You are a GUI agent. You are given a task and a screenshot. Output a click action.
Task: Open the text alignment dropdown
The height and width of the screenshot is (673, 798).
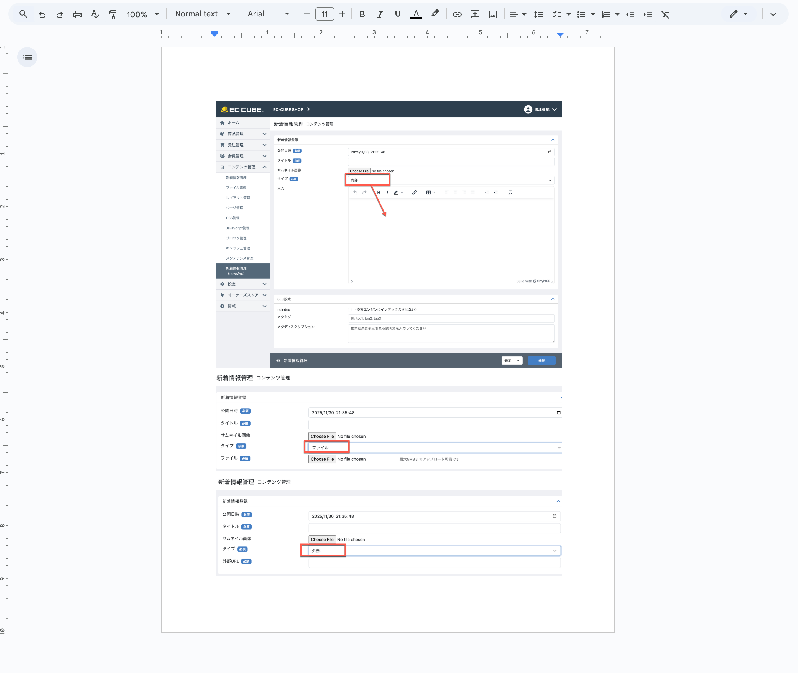click(518, 14)
